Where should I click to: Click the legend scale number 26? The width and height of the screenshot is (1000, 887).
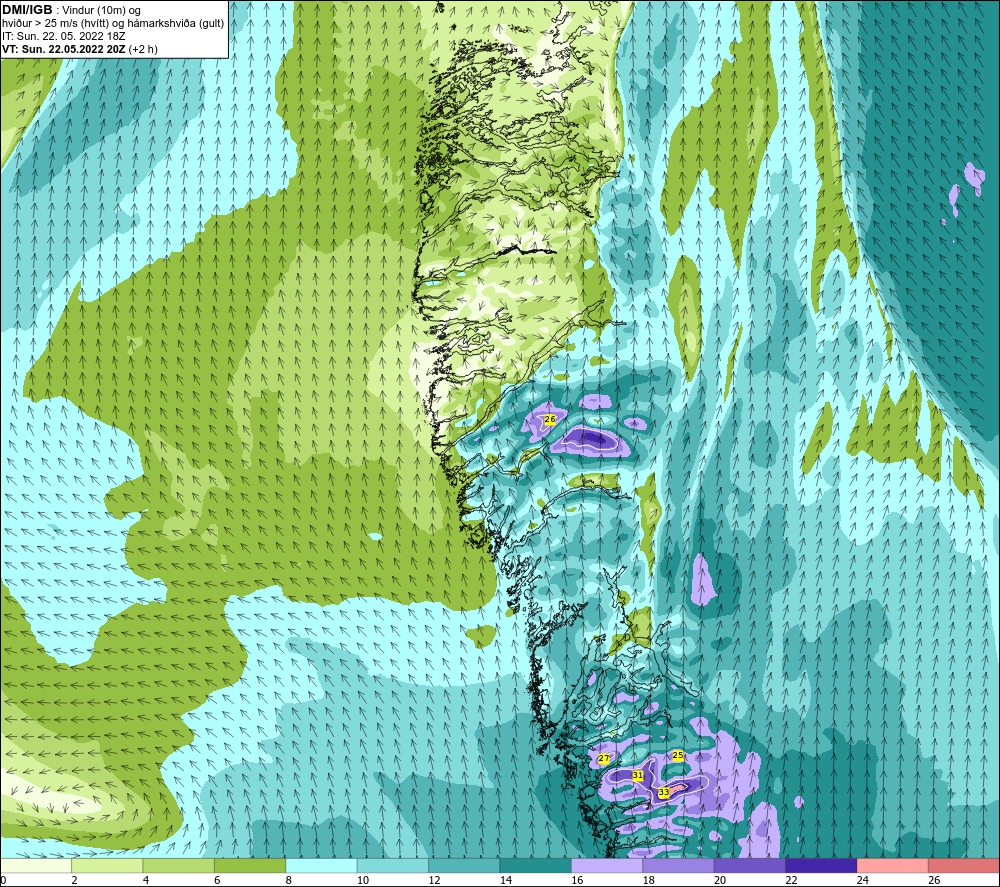tap(934, 881)
